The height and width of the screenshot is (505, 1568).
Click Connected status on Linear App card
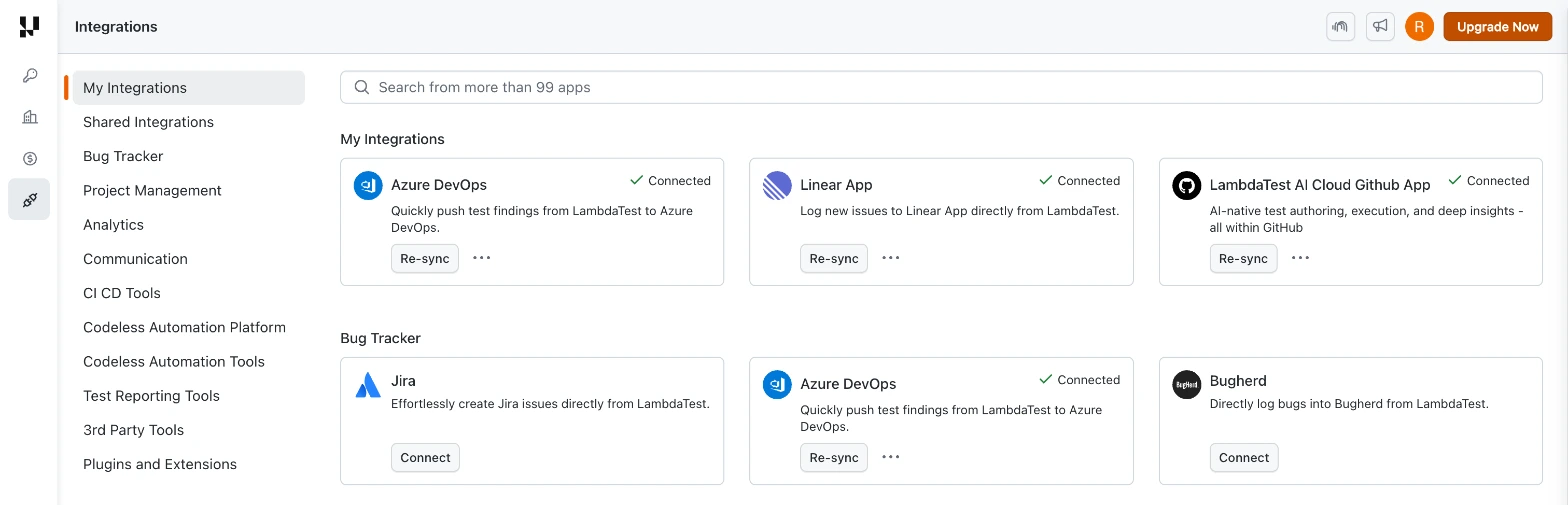pos(1080,181)
